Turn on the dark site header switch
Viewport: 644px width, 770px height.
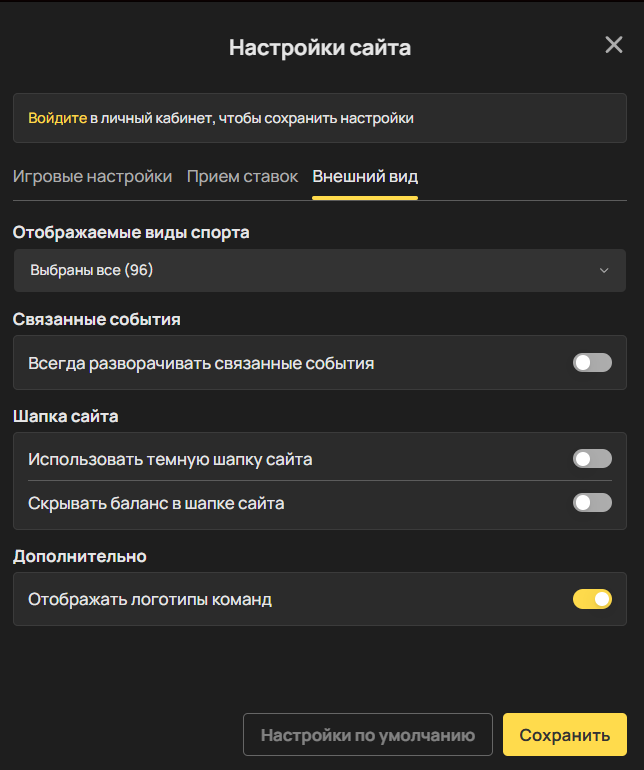pyautogui.click(x=592, y=459)
